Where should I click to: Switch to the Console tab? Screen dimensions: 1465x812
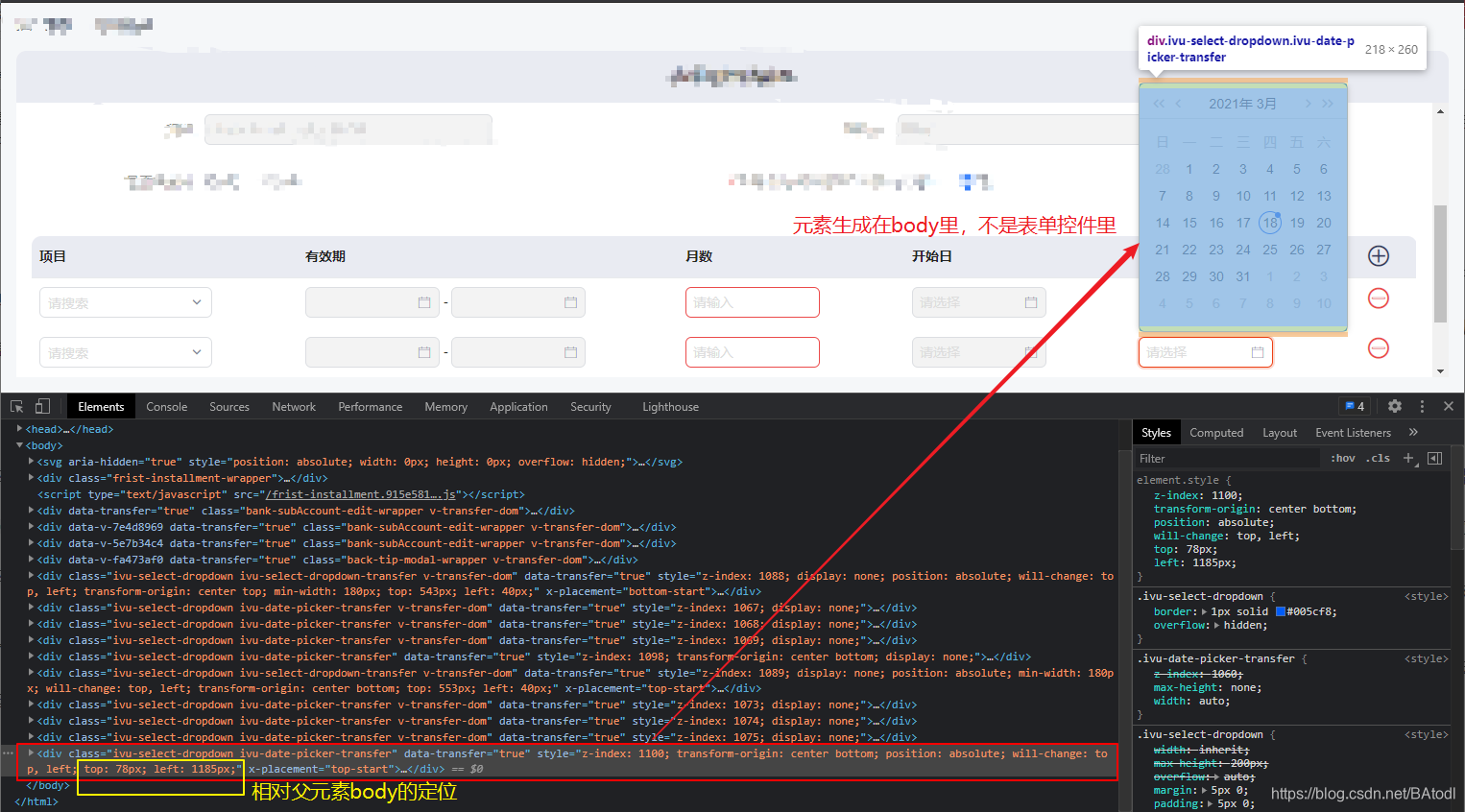(167, 407)
